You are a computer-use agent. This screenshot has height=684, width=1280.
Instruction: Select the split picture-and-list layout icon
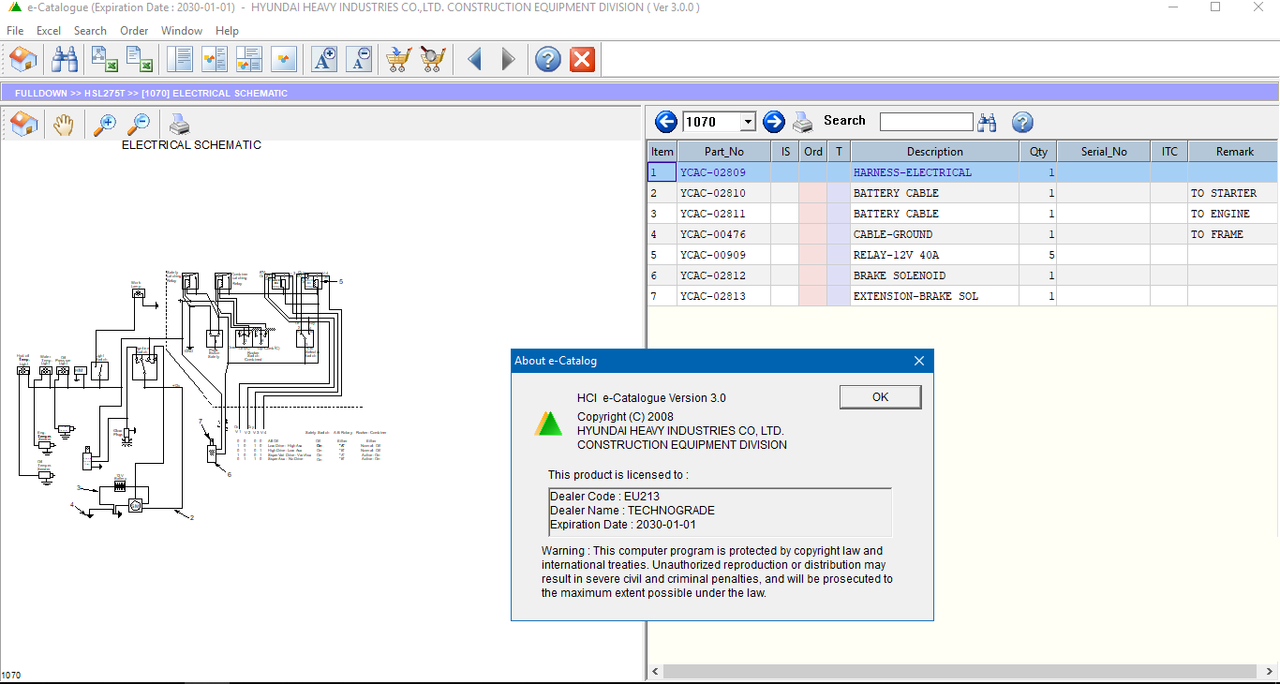click(x=250, y=60)
